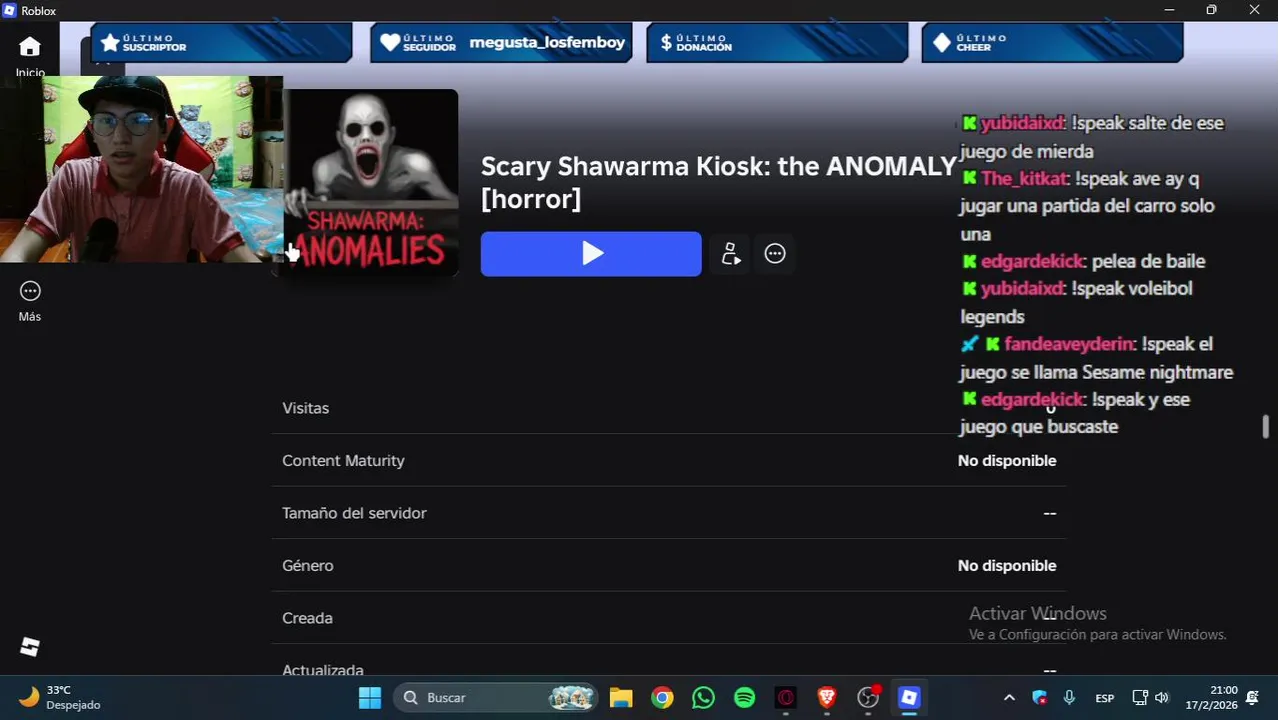
Task: Click the Último Suscriptor overlay banner
Action: pos(222,42)
